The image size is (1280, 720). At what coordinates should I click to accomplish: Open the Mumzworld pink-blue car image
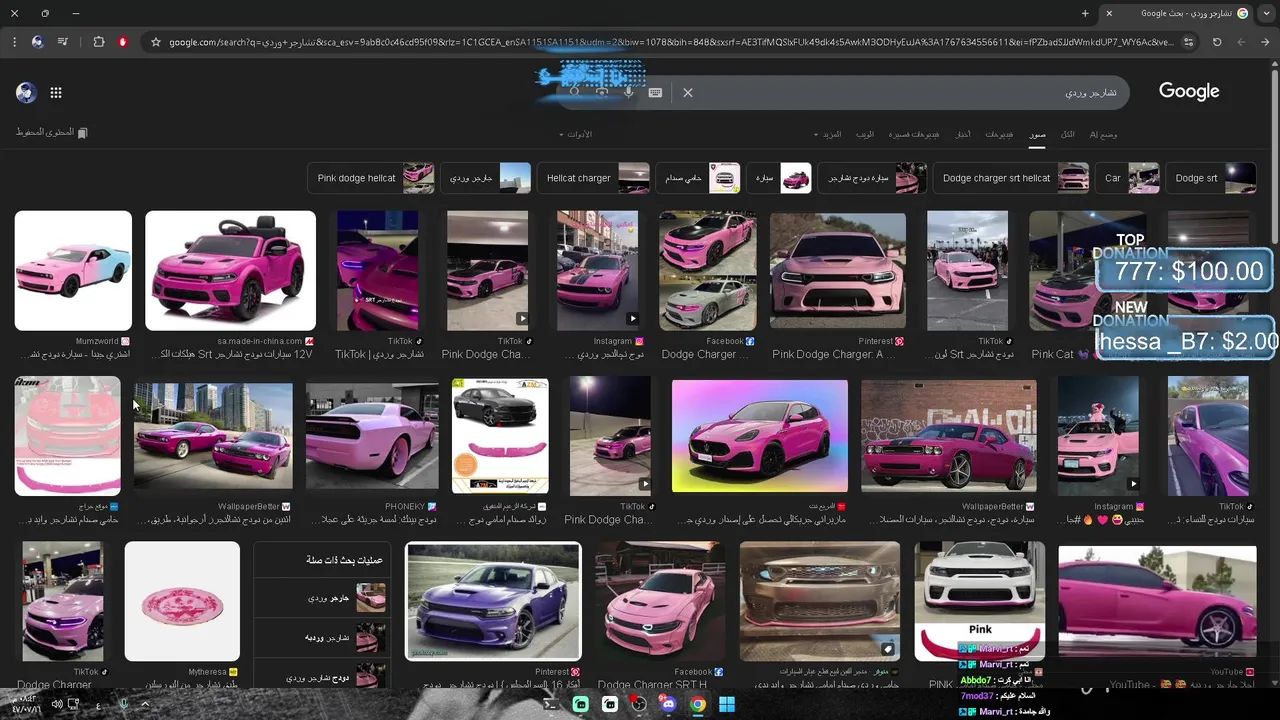tap(73, 270)
